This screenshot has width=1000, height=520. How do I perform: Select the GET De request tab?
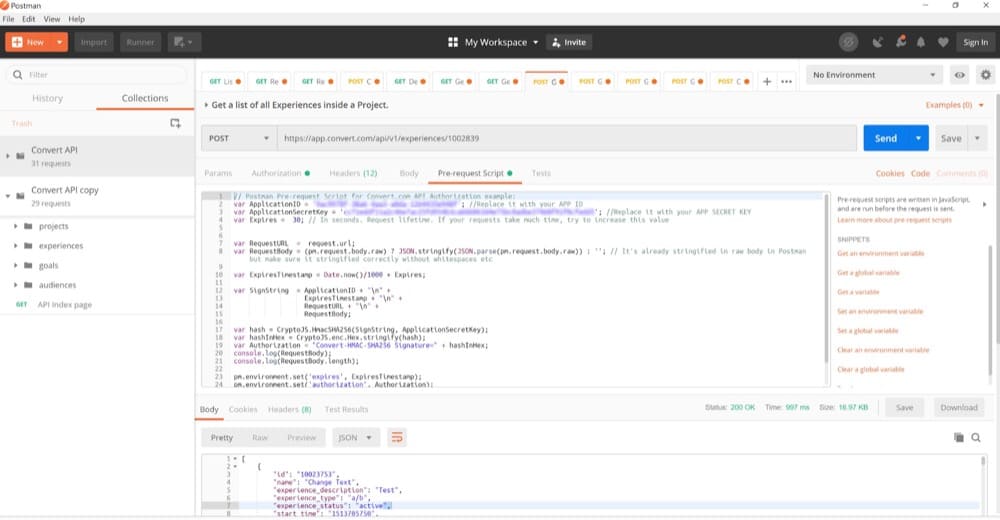click(x=409, y=82)
